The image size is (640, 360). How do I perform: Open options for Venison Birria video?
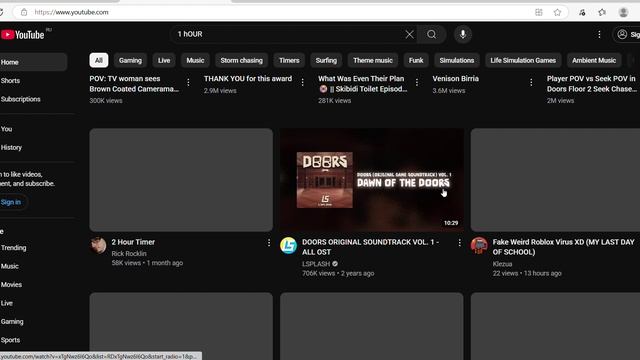[531, 82]
